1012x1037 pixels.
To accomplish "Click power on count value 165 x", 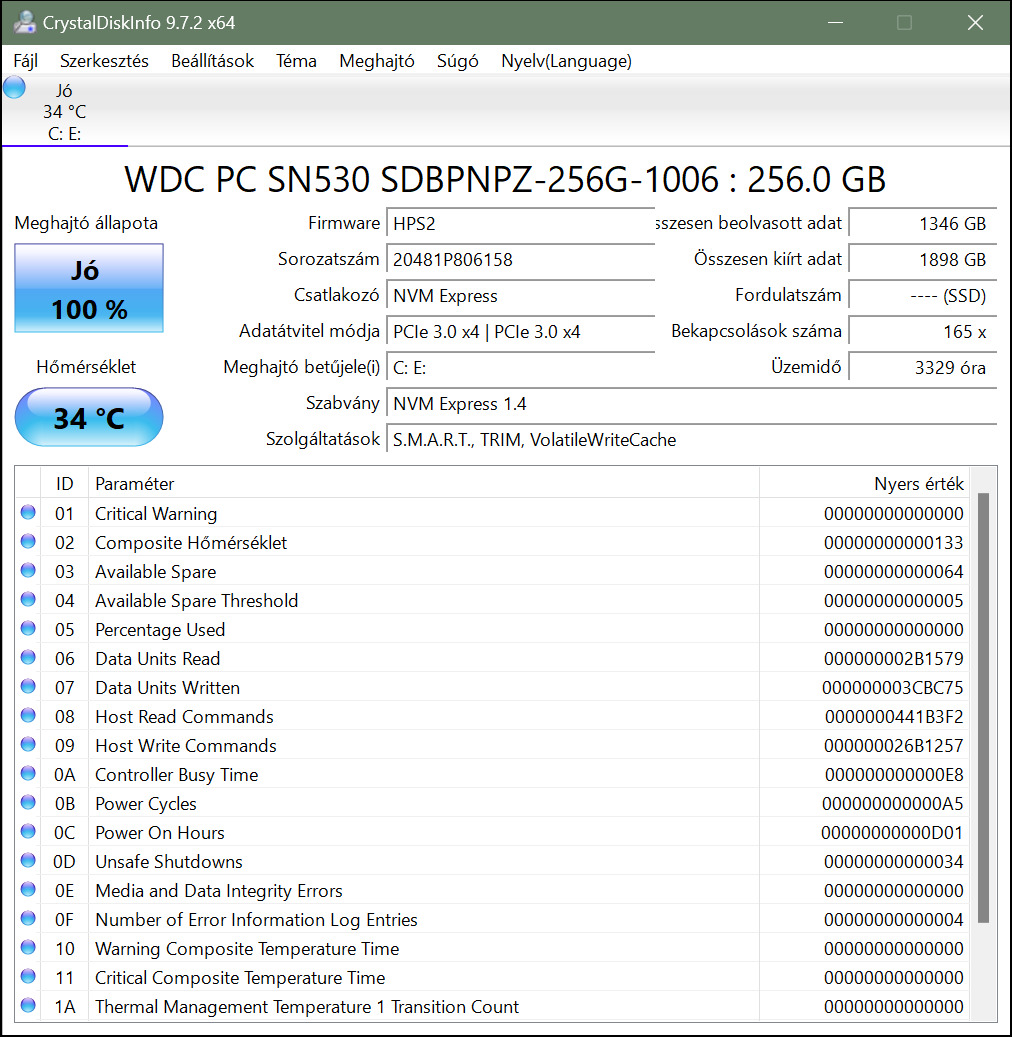I will (922, 331).
